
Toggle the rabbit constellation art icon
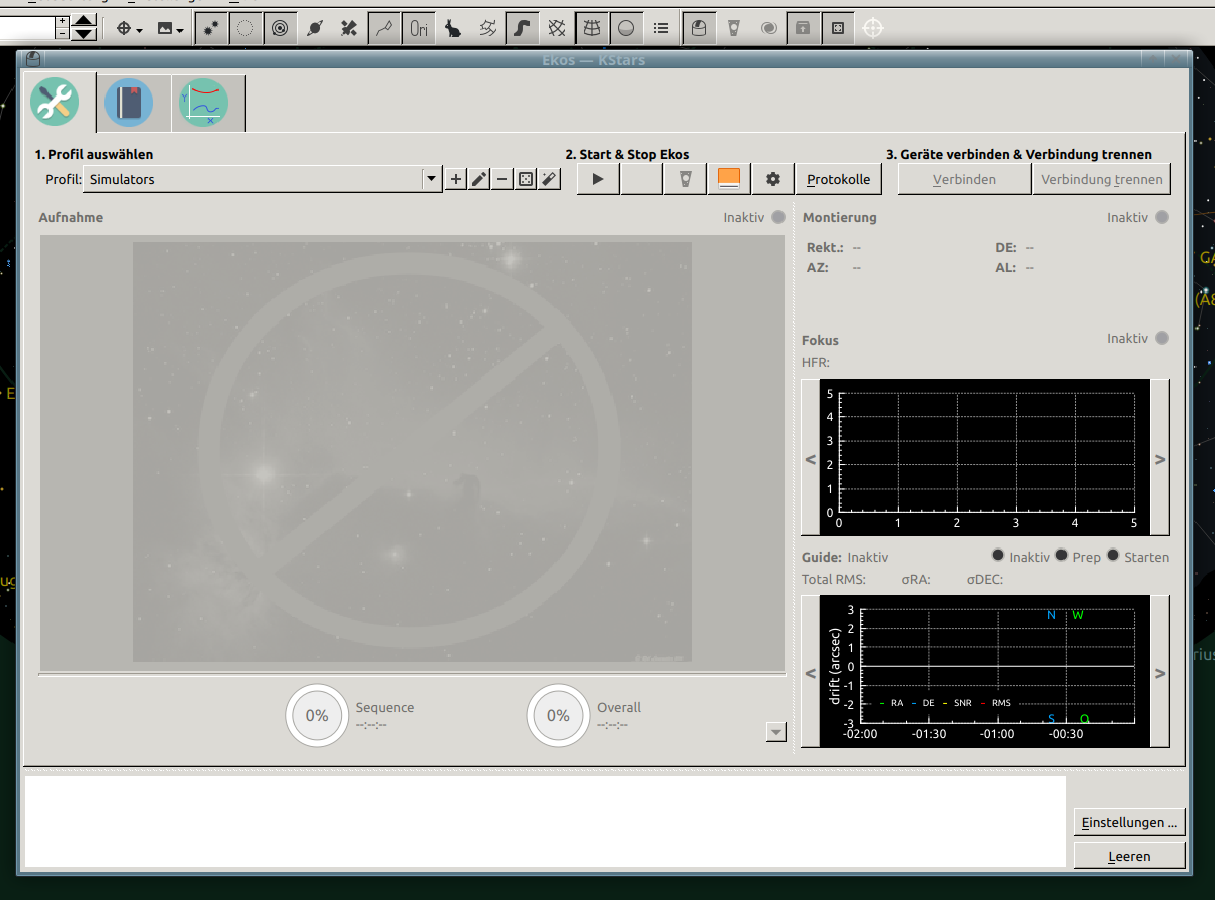453,28
